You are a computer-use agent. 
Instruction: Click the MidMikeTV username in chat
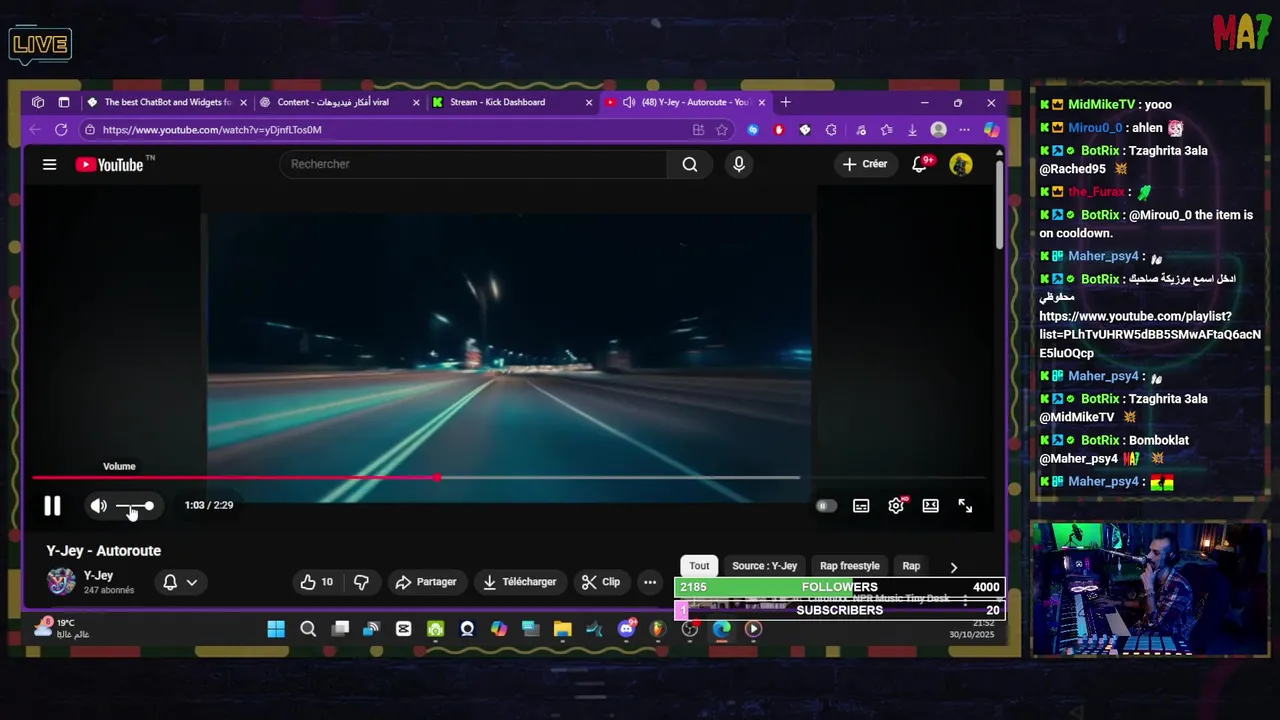[1101, 104]
